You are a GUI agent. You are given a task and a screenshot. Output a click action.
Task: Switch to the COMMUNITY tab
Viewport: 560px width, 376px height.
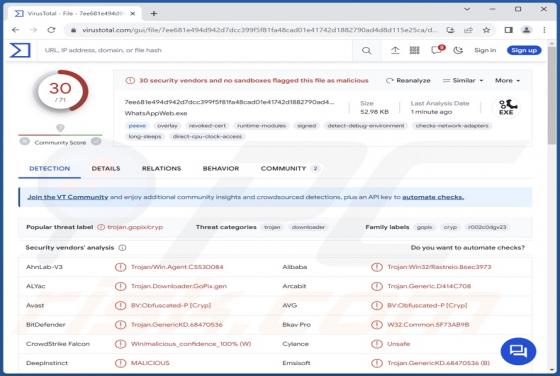(x=289, y=169)
